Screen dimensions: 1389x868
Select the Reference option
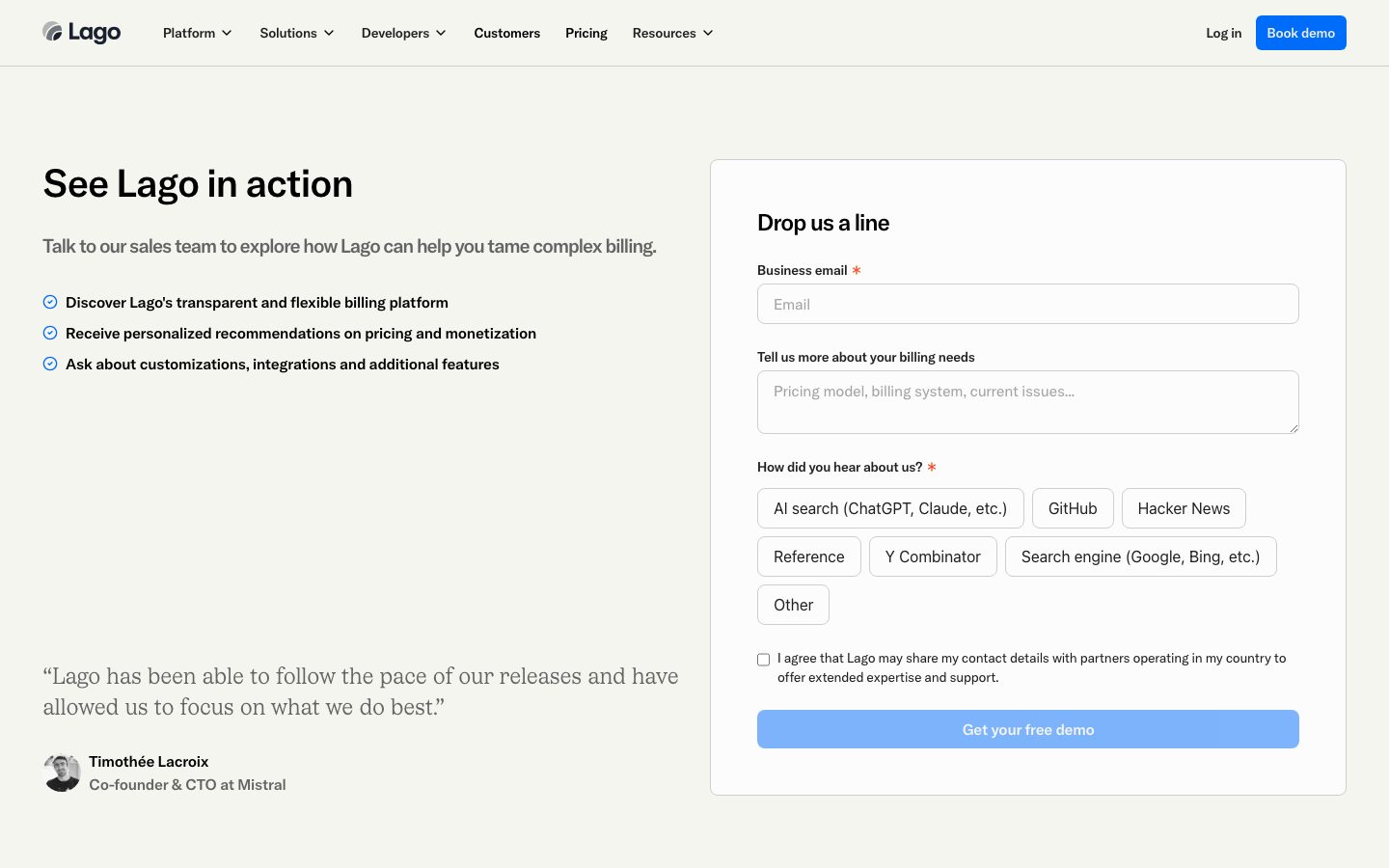pyautogui.click(x=809, y=556)
